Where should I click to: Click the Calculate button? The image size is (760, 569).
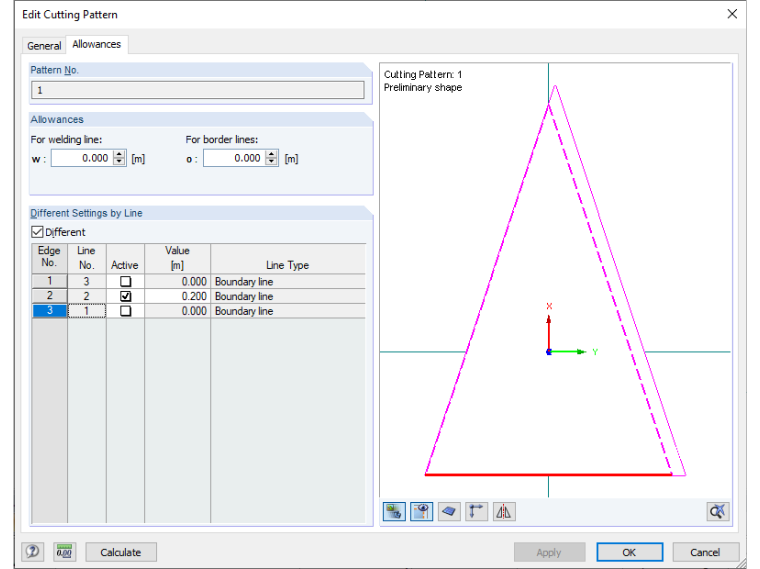121,552
